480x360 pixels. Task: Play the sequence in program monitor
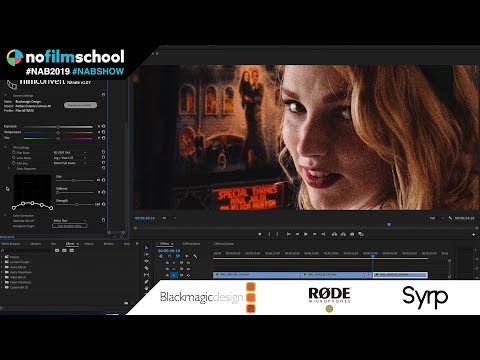[306, 234]
